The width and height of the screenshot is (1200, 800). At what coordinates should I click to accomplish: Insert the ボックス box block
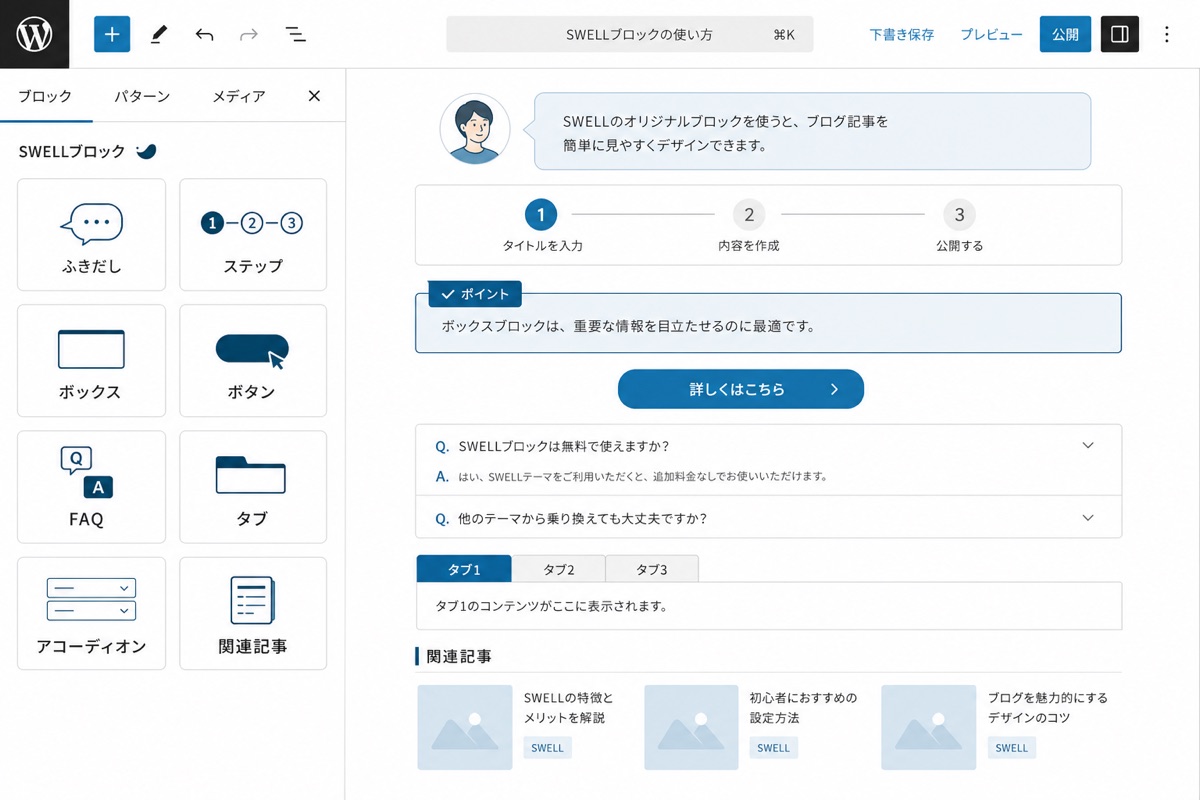91,361
